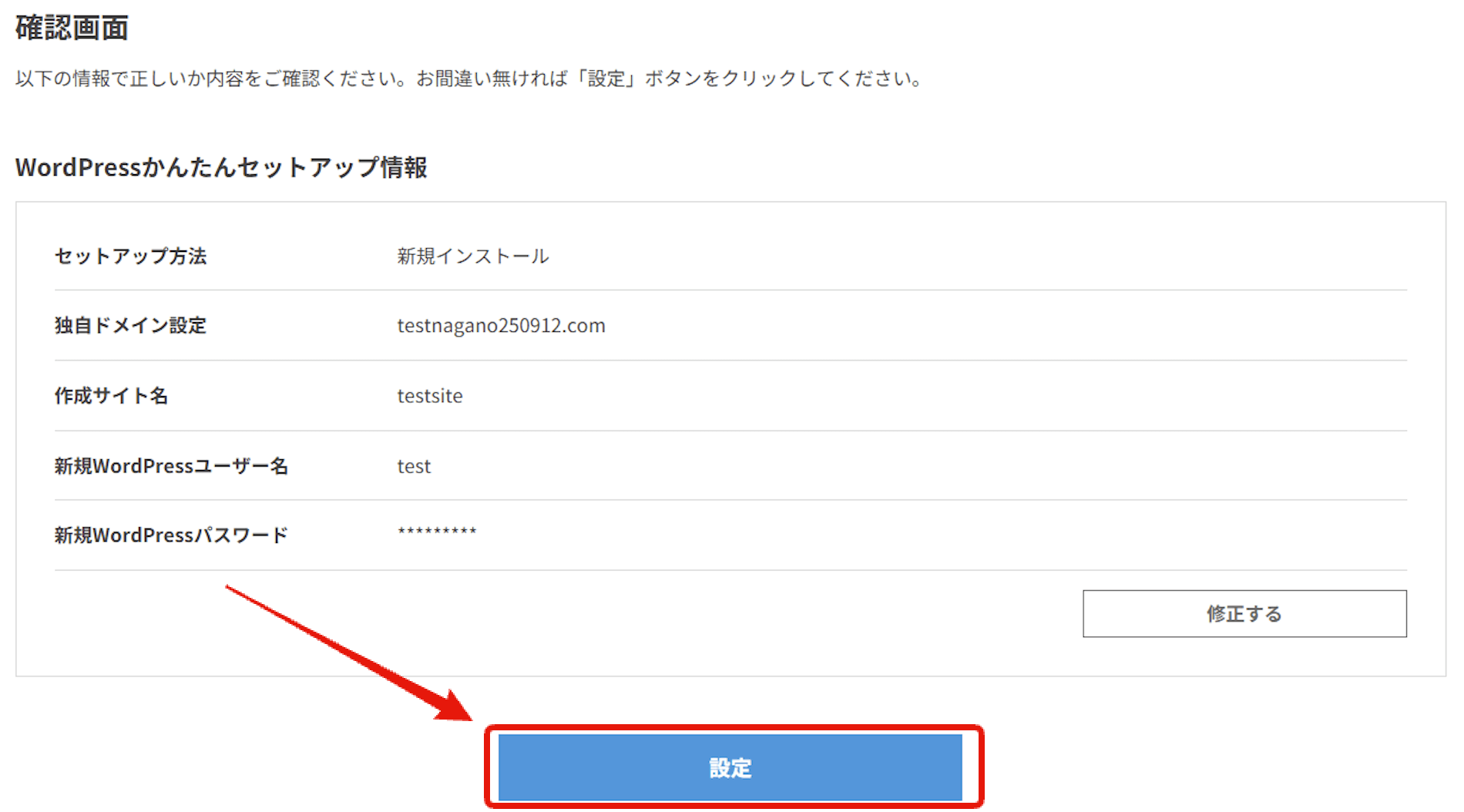Click the masked password asterisks
1464x812 pixels.
(x=437, y=532)
